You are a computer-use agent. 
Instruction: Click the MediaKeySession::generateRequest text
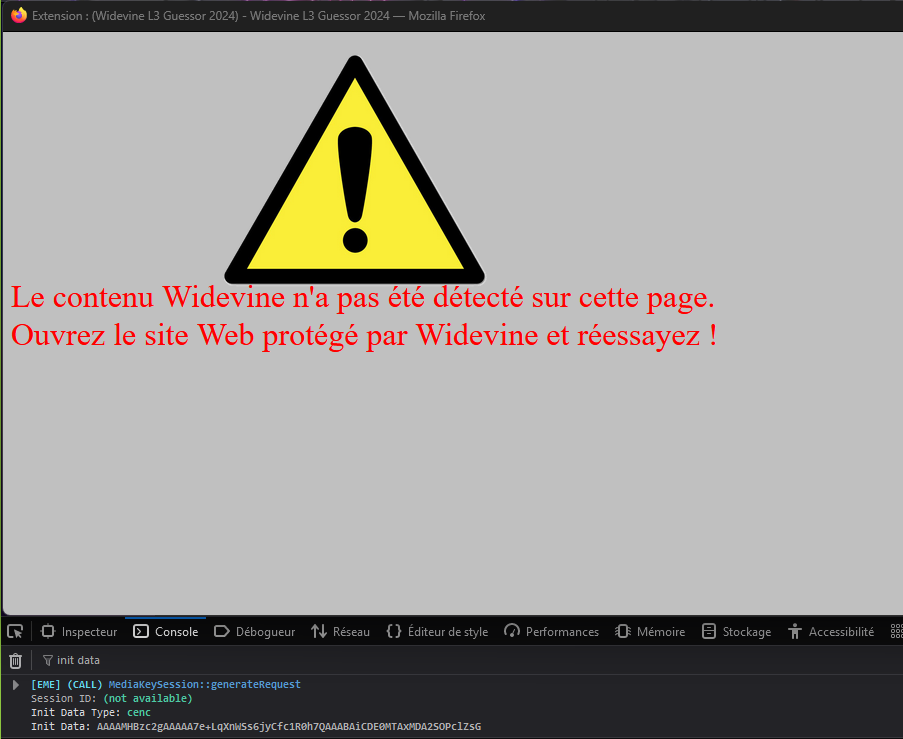(x=204, y=684)
